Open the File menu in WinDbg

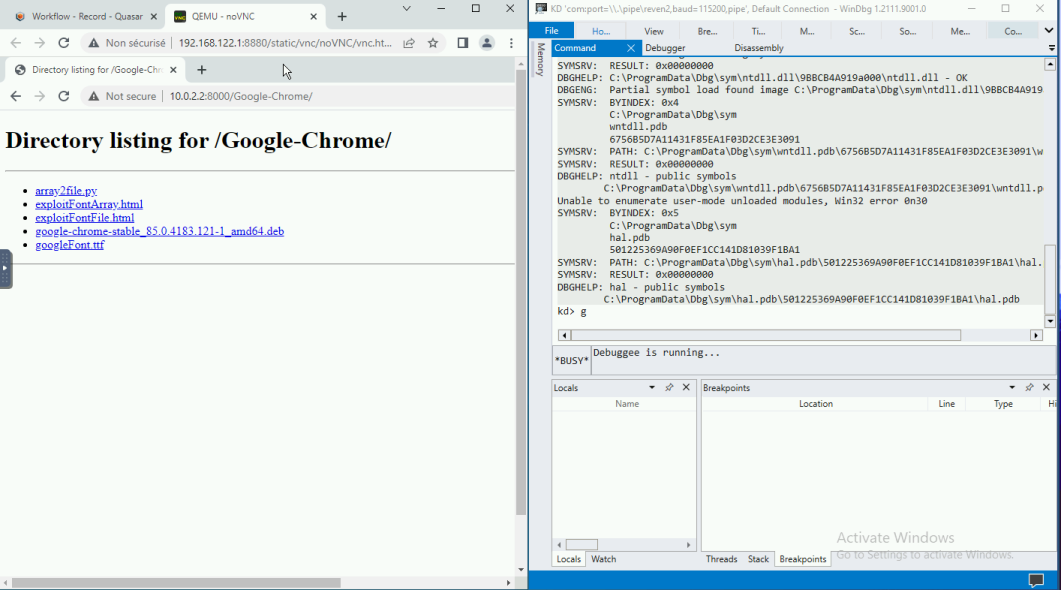pyautogui.click(x=551, y=31)
